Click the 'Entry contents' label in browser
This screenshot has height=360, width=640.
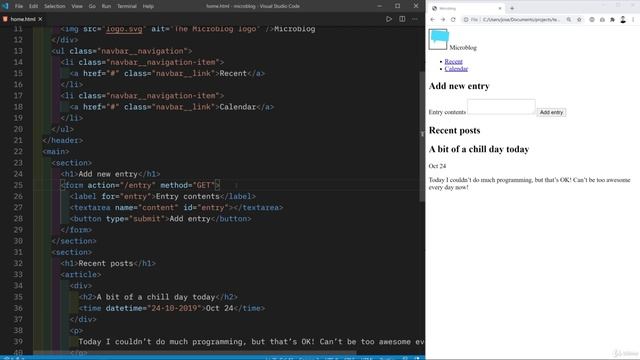pyautogui.click(x=447, y=112)
